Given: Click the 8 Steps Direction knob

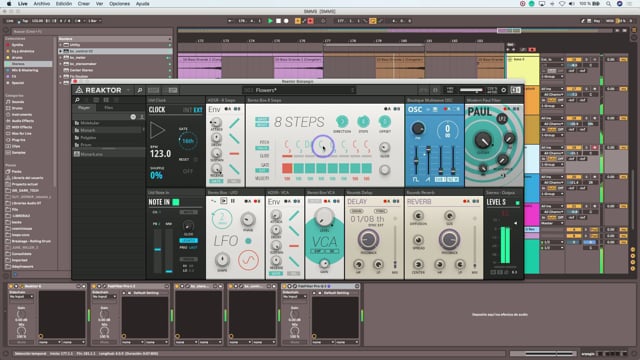Looking at the screenshot, I should [x=342, y=121].
